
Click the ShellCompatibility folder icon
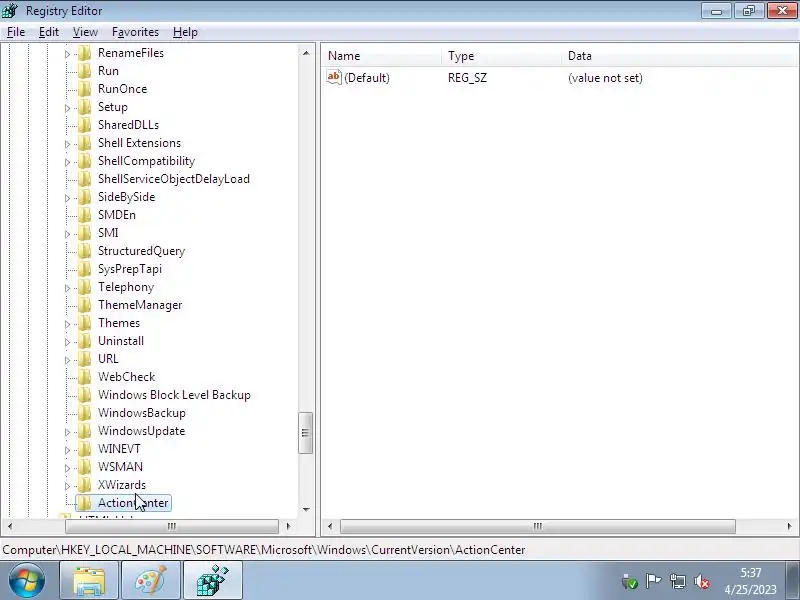85,161
